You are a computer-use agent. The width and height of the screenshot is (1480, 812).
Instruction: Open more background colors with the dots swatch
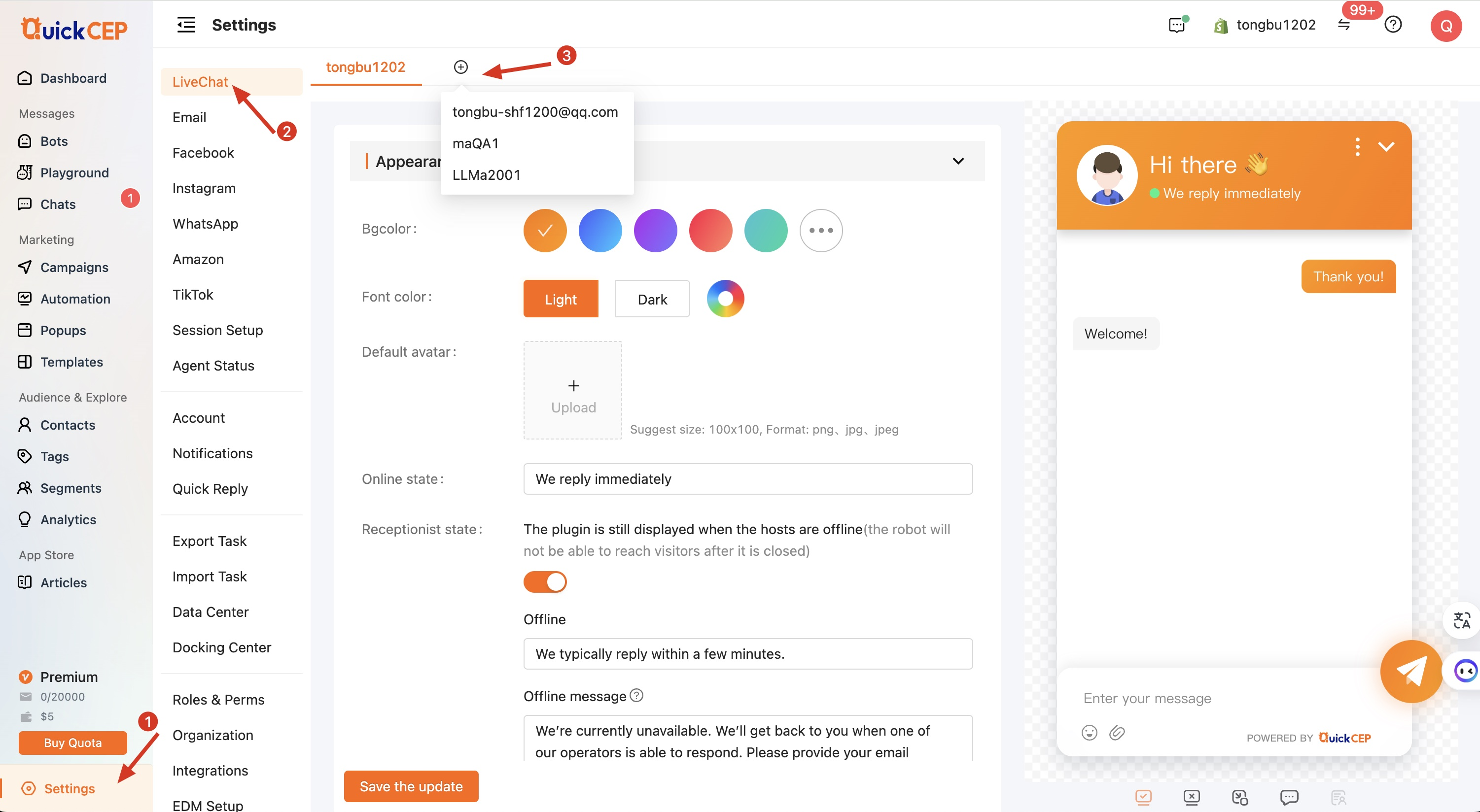821,230
